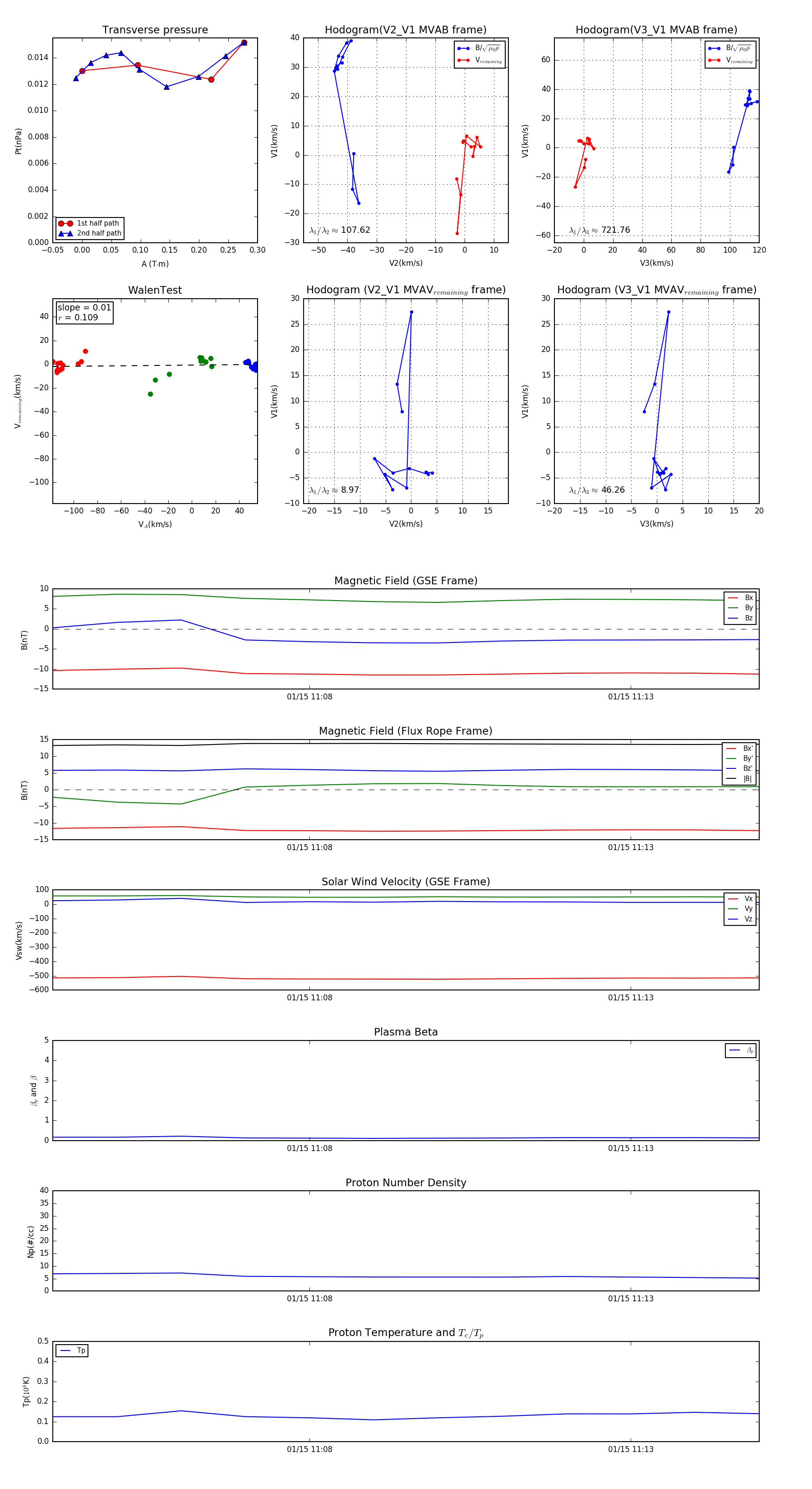The image size is (812, 1489).
Task: Select the Hodogram V3_V1 MVAV remaining frame title
Action: pos(656,290)
